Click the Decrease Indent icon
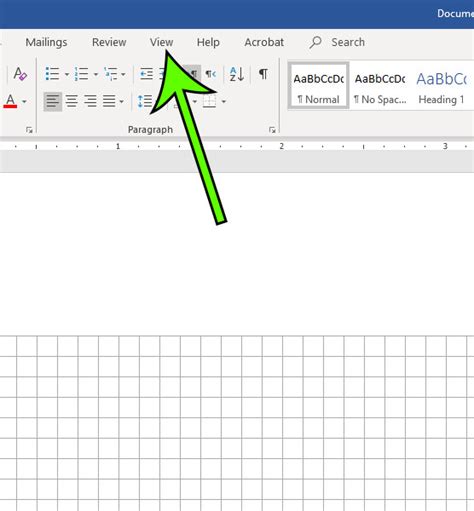The image size is (474, 511). pos(146,74)
